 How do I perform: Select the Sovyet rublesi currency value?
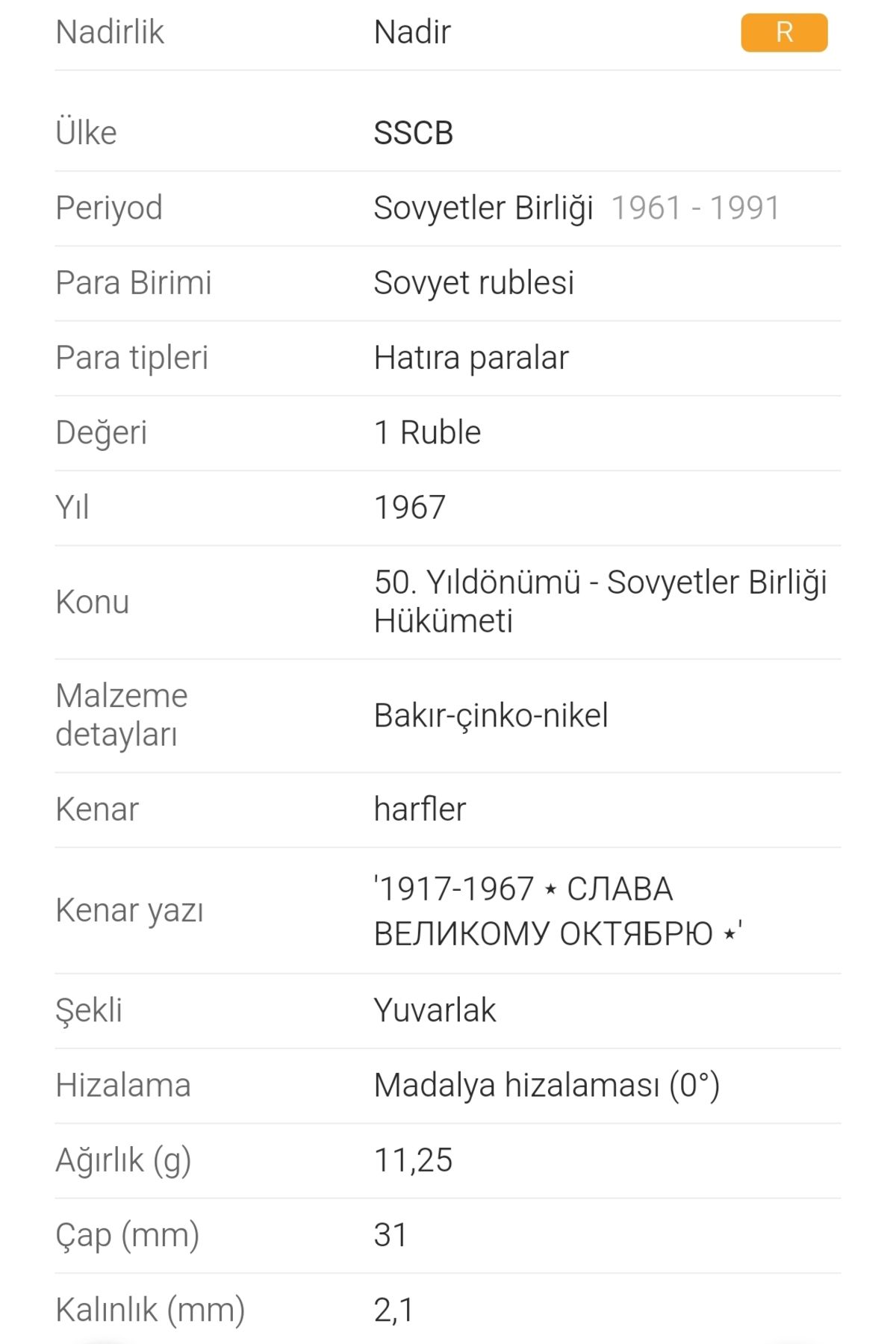(x=474, y=284)
